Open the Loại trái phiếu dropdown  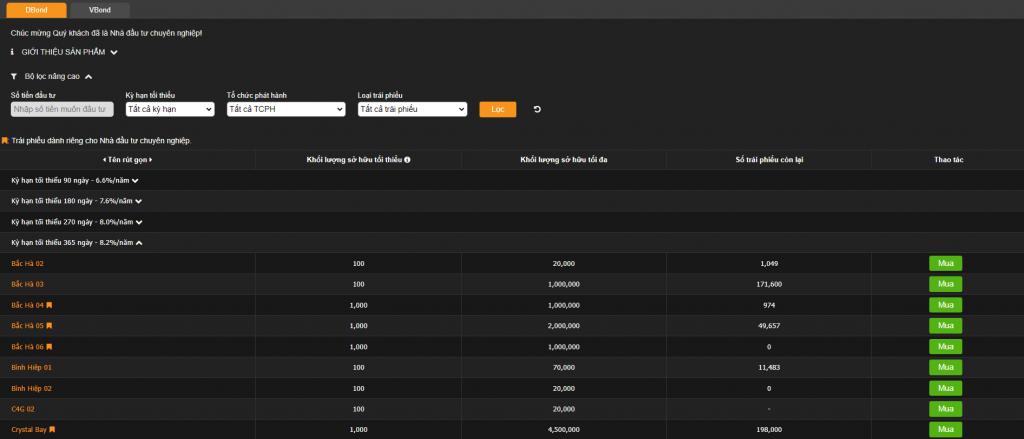412,109
